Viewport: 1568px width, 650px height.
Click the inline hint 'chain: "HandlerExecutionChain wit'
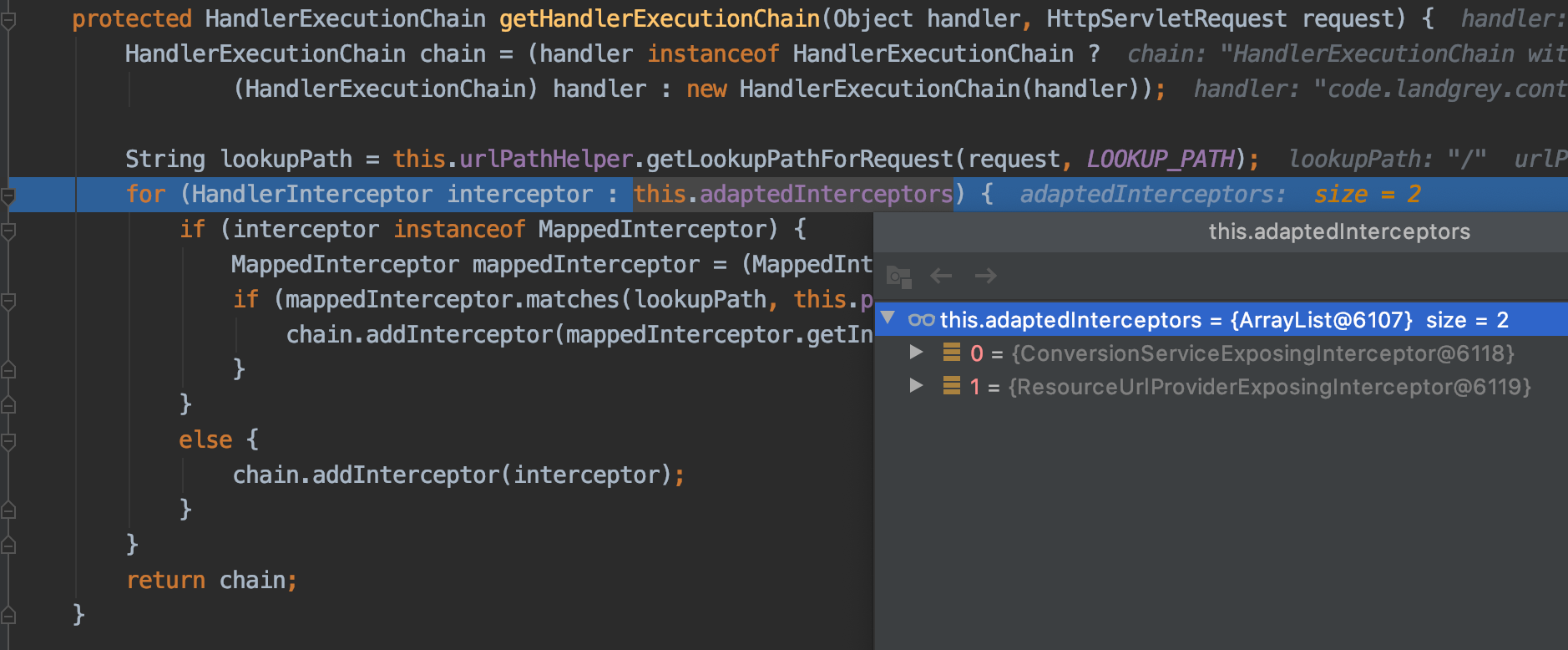pyautogui.click(x=1348, y=53)
